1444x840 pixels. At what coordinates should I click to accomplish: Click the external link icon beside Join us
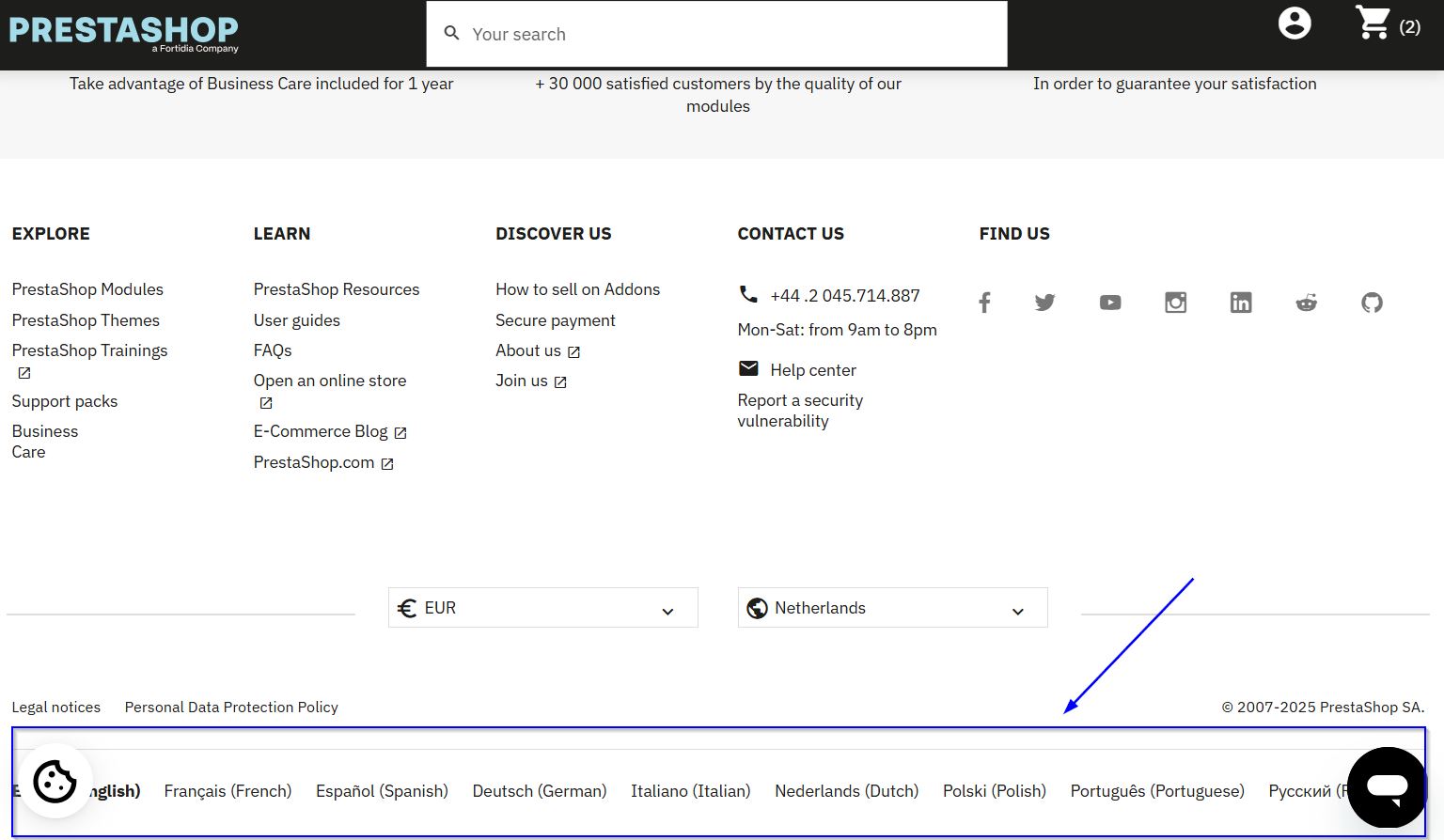(560, 382)
